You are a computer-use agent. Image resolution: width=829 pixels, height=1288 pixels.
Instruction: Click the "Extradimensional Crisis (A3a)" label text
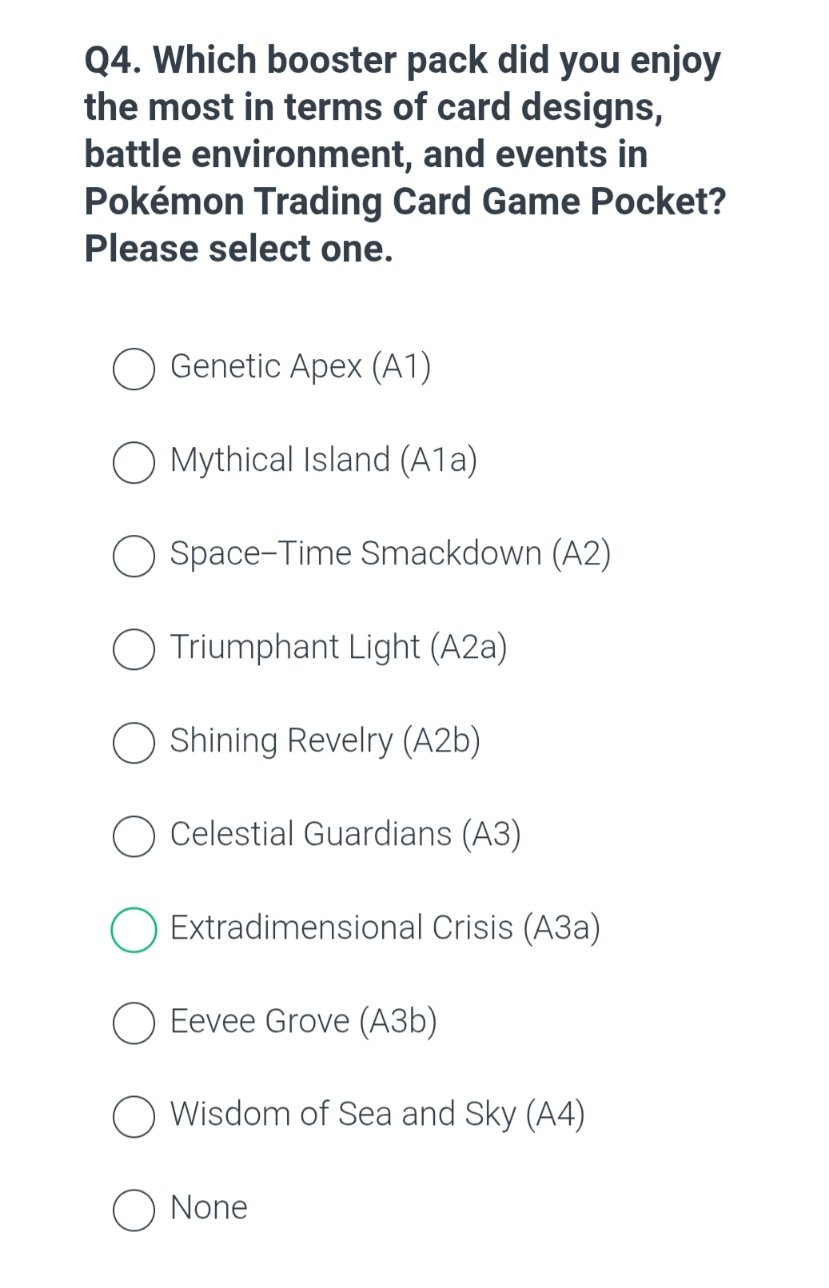[385, 928]
